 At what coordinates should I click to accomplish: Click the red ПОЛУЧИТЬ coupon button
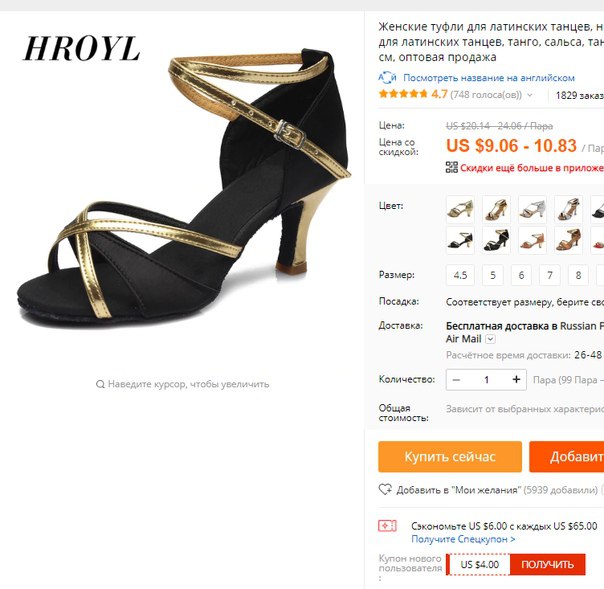pyautogui.click(x=547, y=565)
